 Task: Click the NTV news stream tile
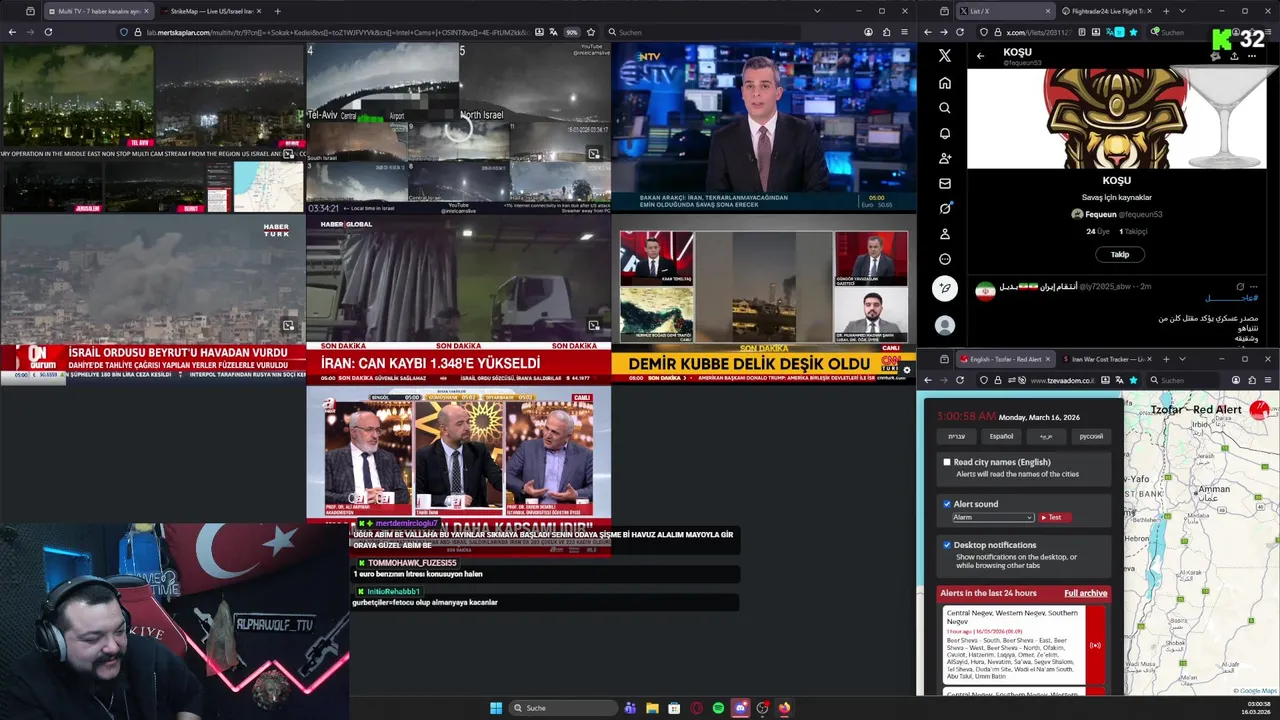tap(764, 127)
